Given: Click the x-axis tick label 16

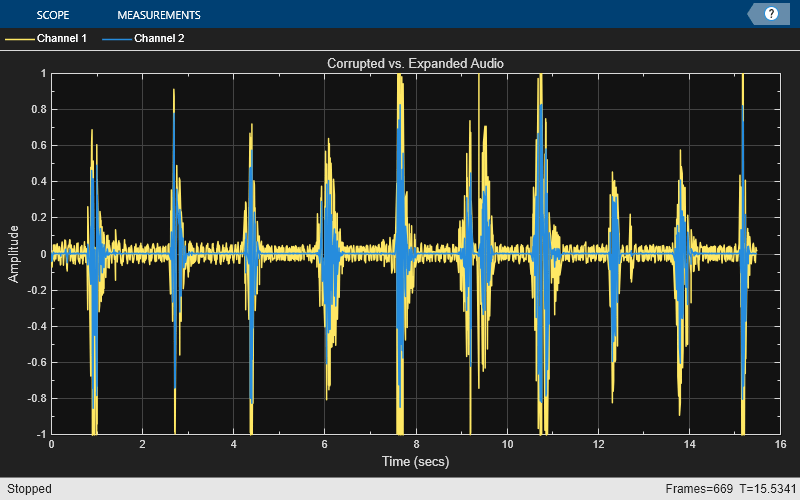Looking at the screenshot, I should tap(780, 444).
